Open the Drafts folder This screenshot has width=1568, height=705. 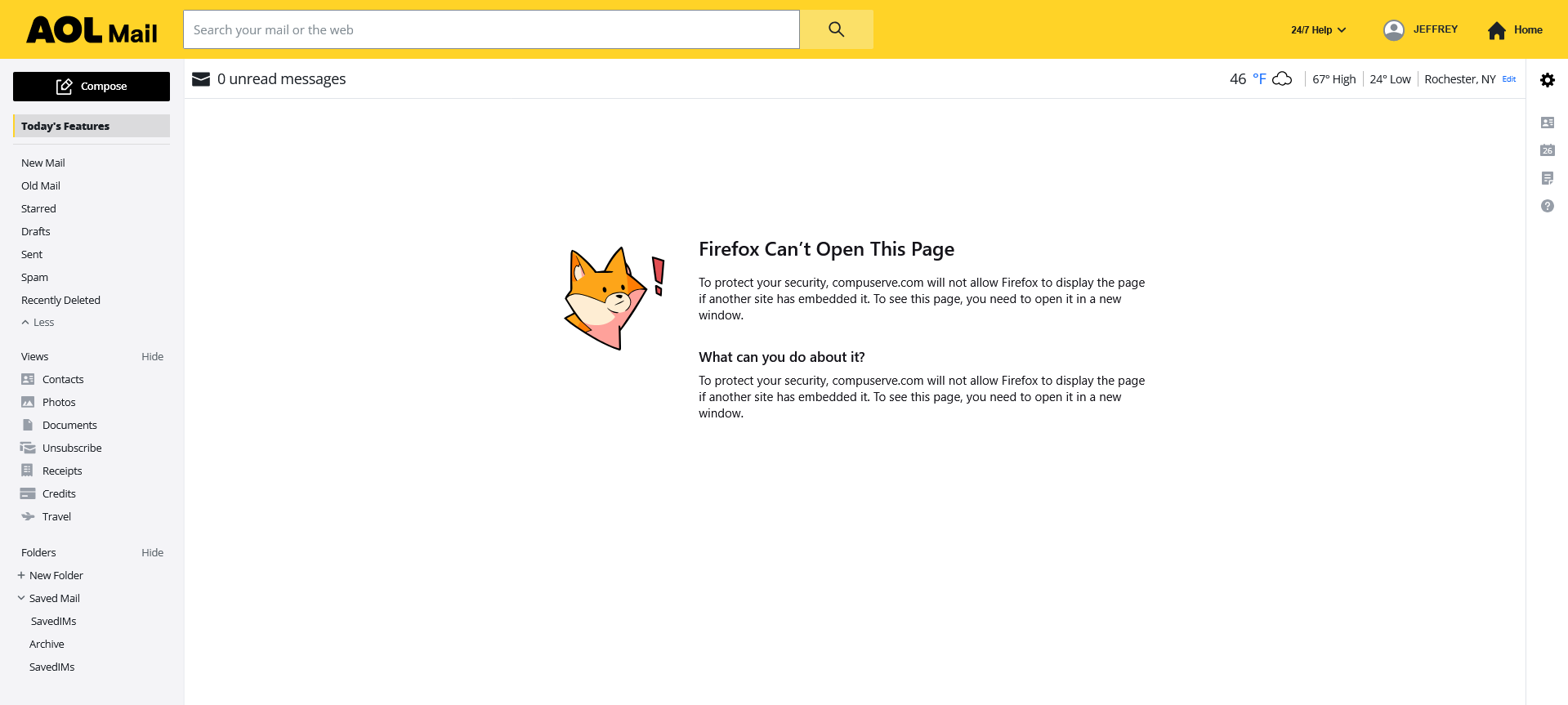36,231
